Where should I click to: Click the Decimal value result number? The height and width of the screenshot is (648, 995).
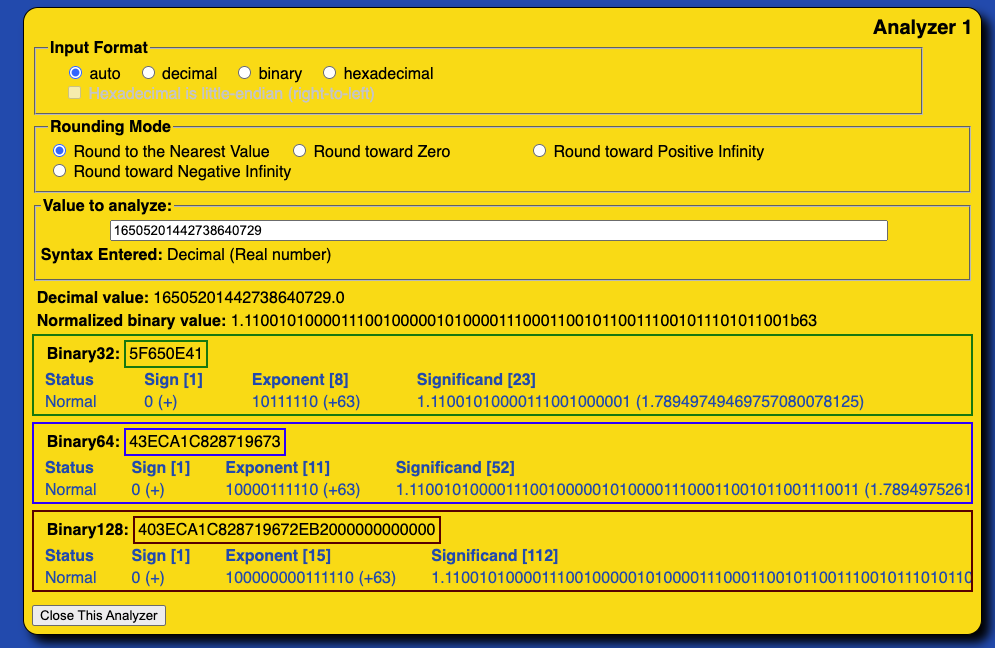[x=248, y=298]
